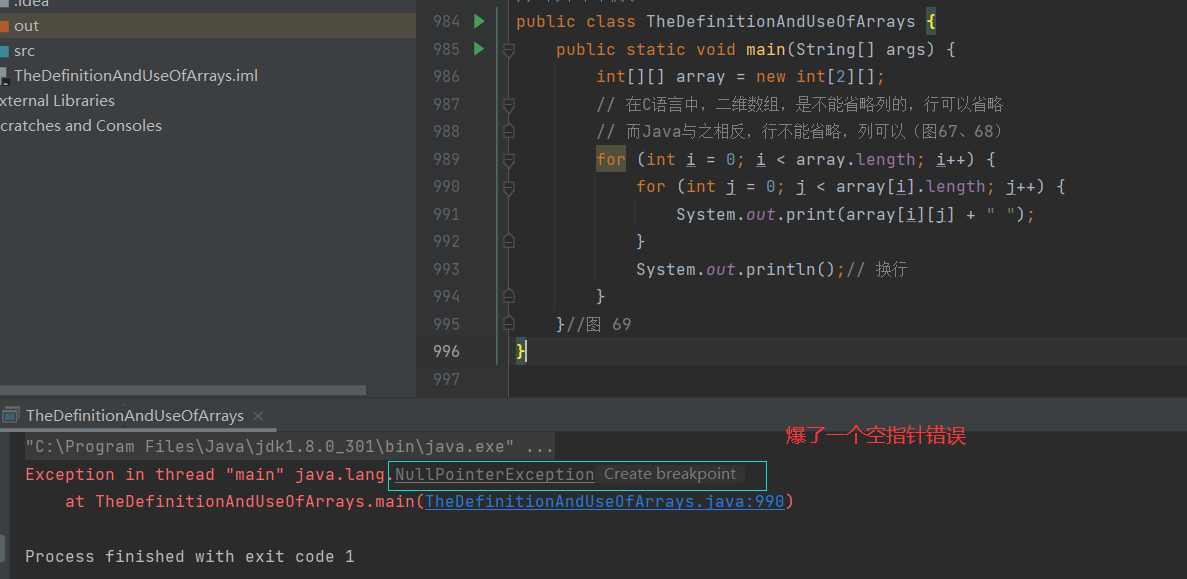Click the .iml file icon
1187x579 pixels.
click(4, 76)
